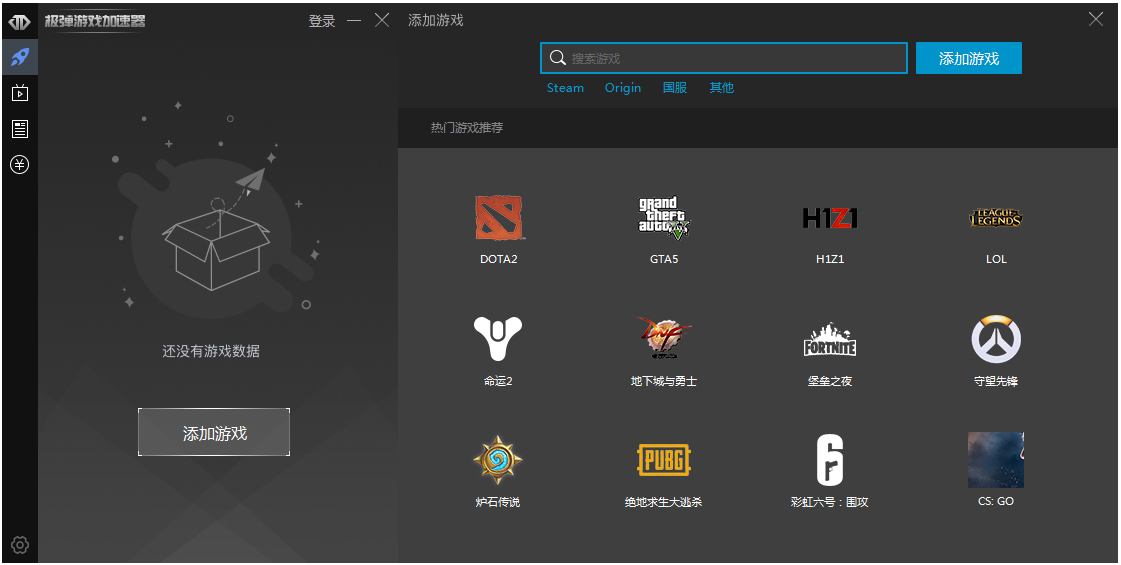This screenshot has height=565, width=1121.
Task: Close the 添加游戏 dialog
Action: point(1096,19)
